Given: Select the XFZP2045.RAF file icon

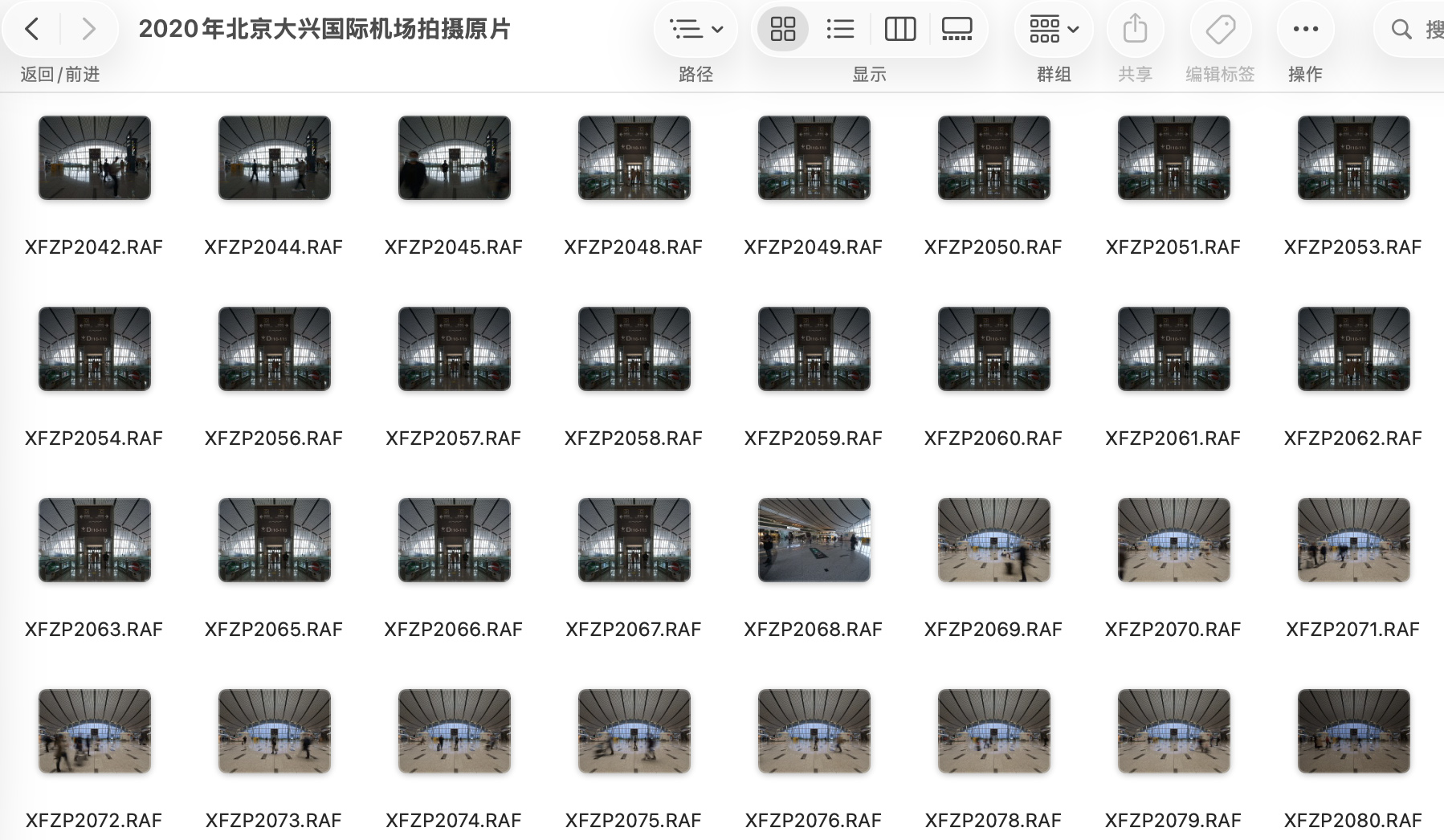Looking at the screenshot, I should 455,157.
